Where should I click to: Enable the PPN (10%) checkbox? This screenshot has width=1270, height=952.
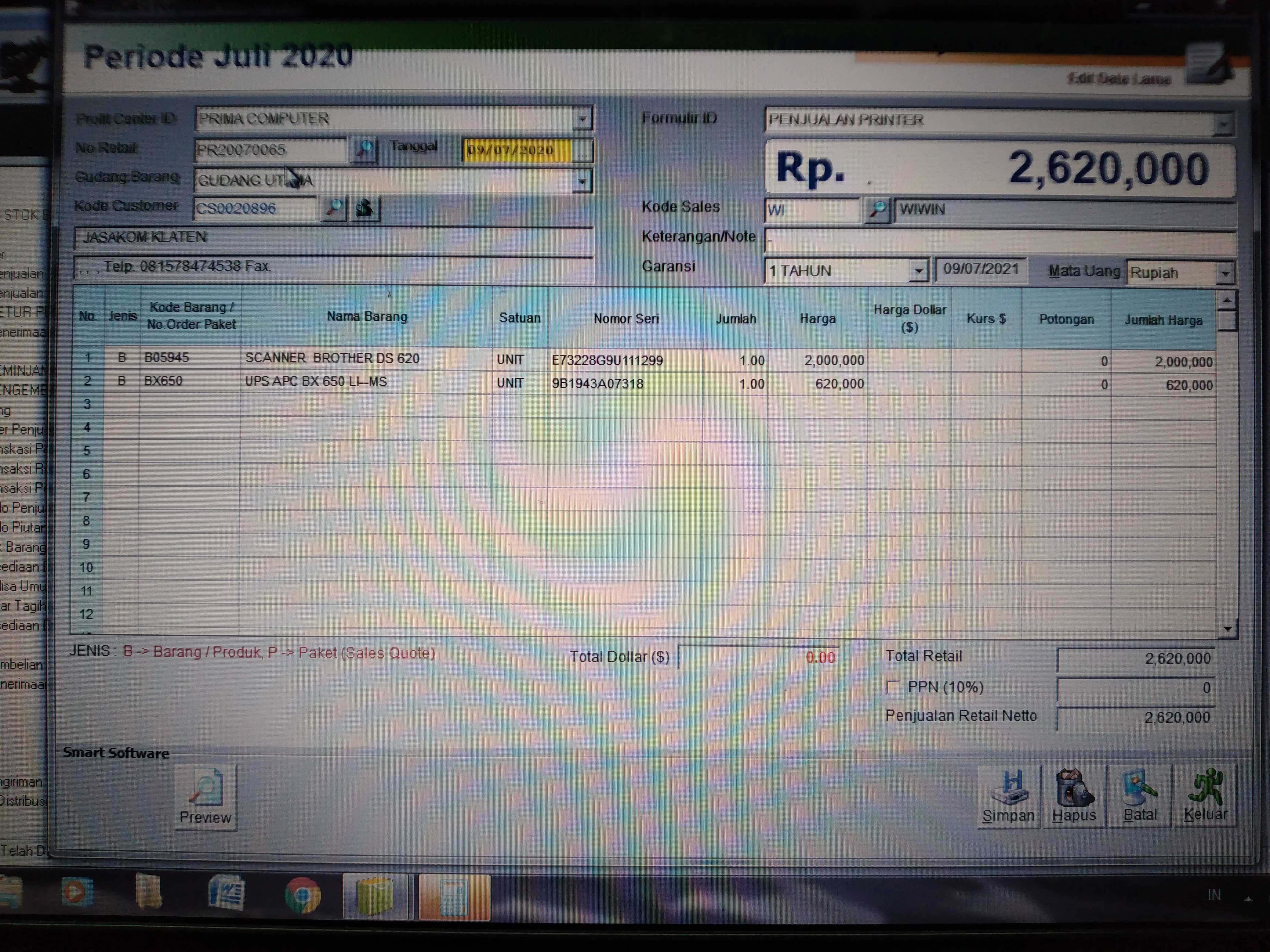click(892, 687)
